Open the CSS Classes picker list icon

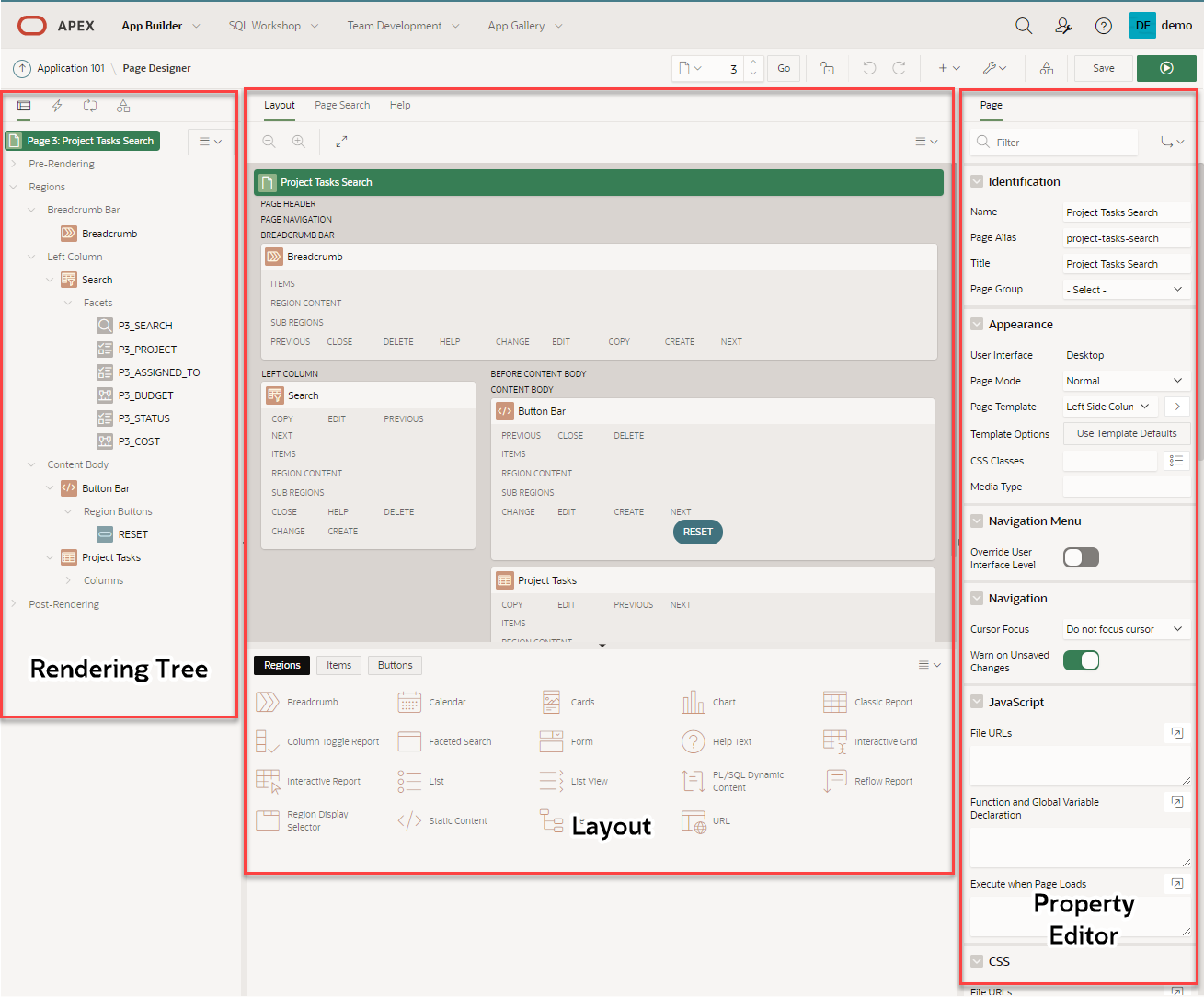[x=1176, y=461]
